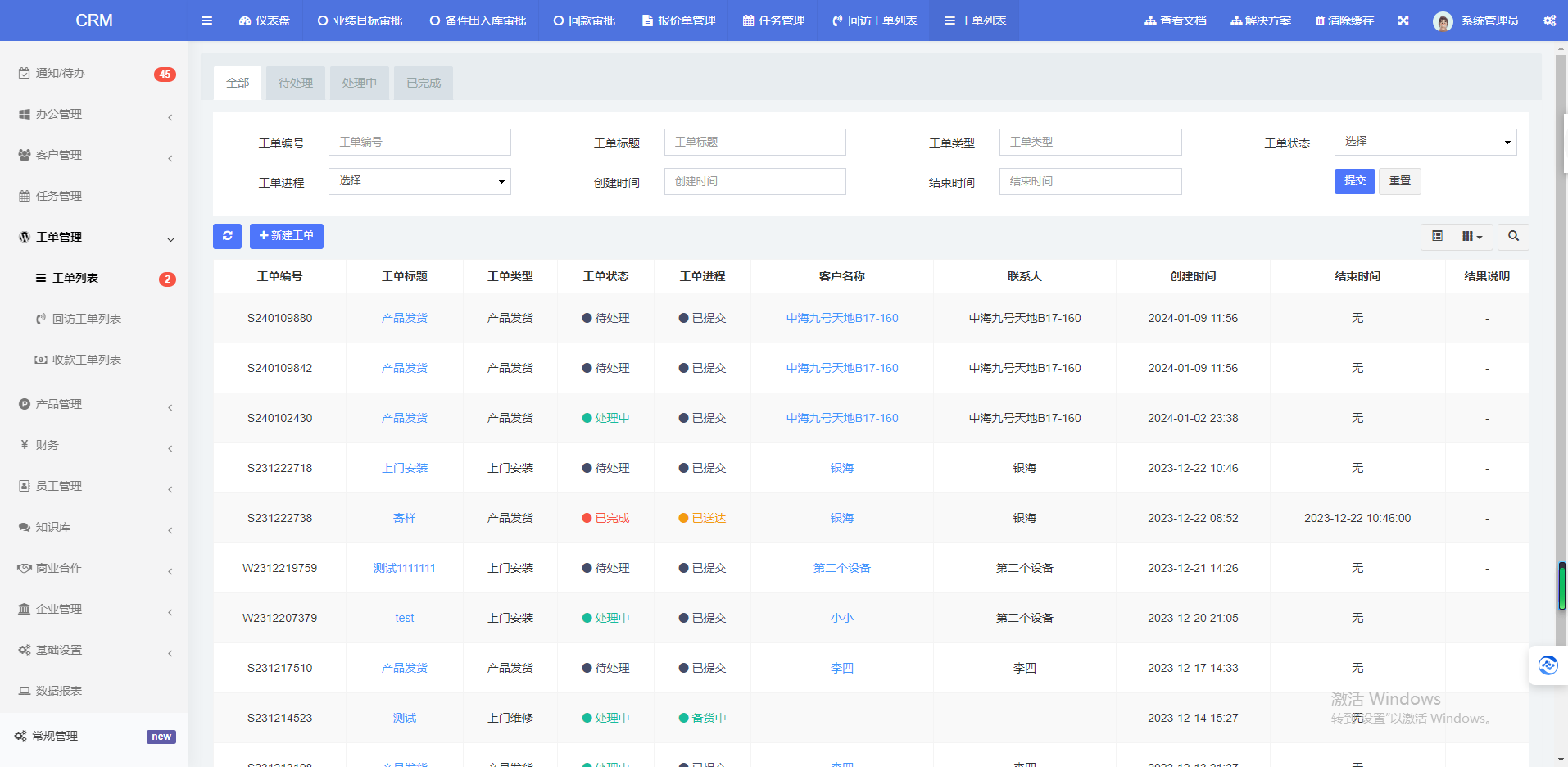Image resolution: width=1568 pixels, height=767 pixels.
Task: Click the 重置 button
Action: click(x=1400, y=181)
